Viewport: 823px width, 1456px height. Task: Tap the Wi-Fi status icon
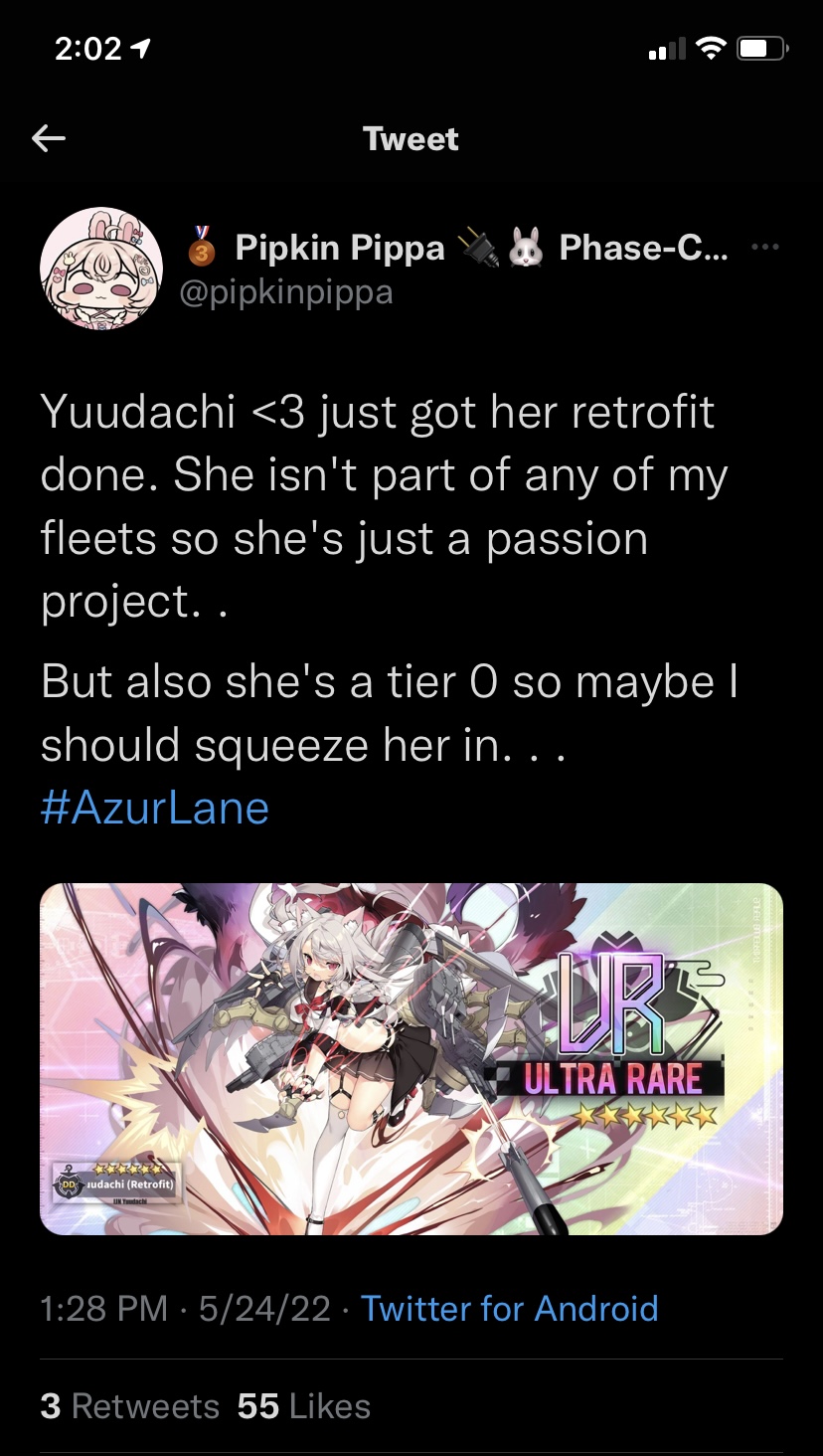pyautogui.click(x=712, y=48)
